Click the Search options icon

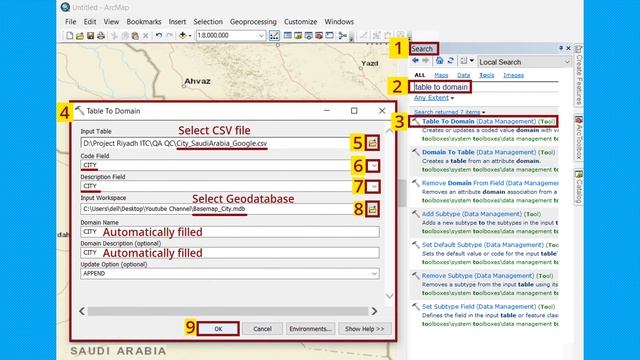[x=464, y=61]
